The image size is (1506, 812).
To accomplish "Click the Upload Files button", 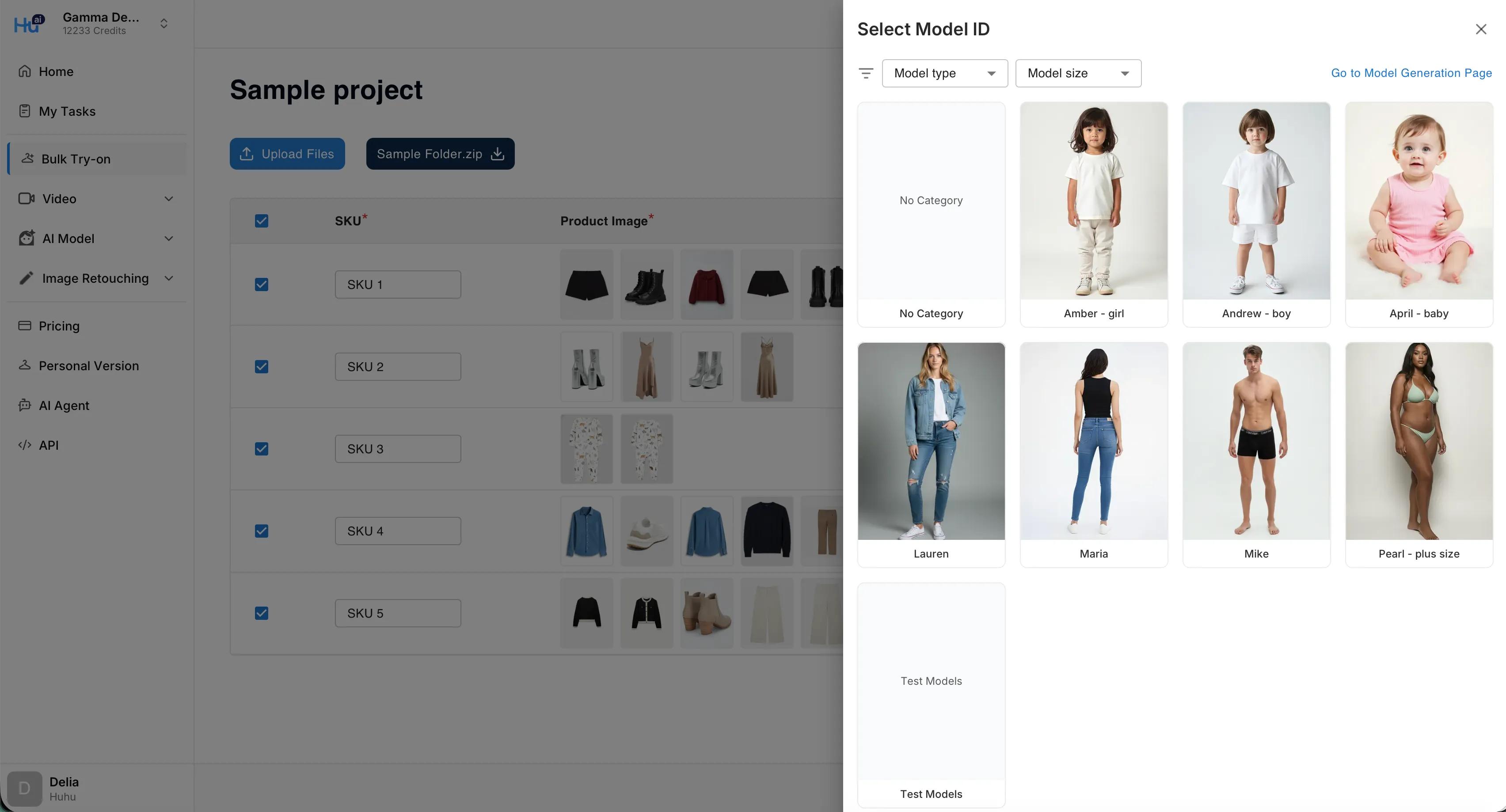I will pyautogui.click(x=287, y=154).
